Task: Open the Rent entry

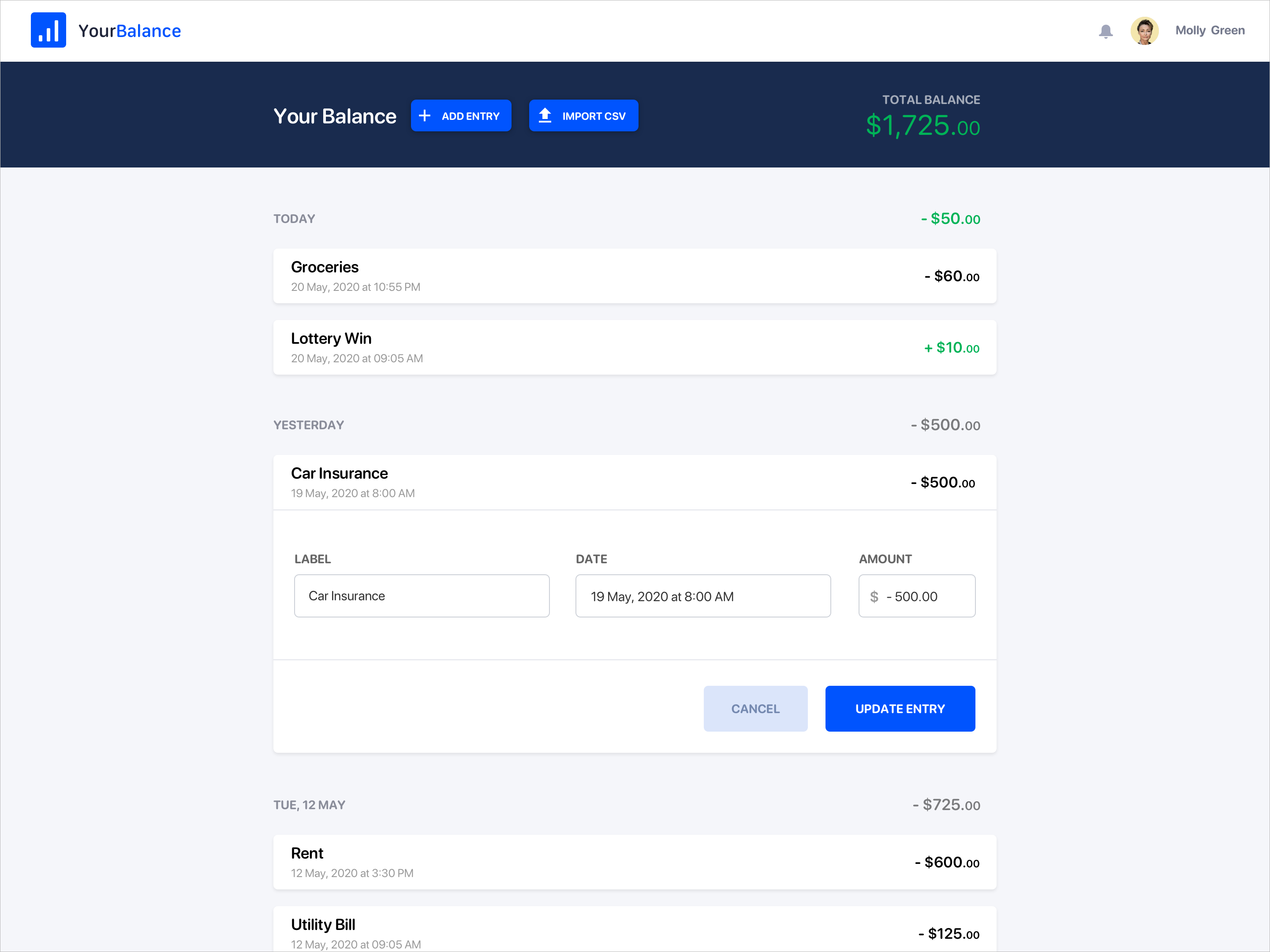Action: 635,862
